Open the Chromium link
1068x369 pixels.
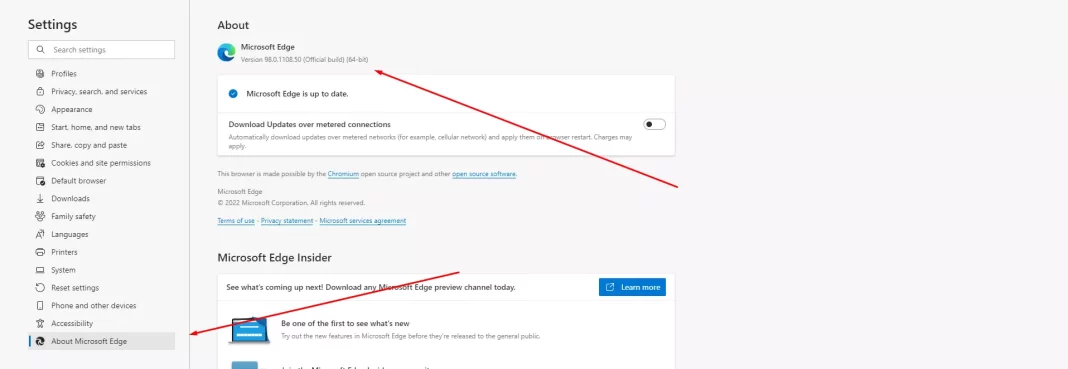[x=343, y=174]
